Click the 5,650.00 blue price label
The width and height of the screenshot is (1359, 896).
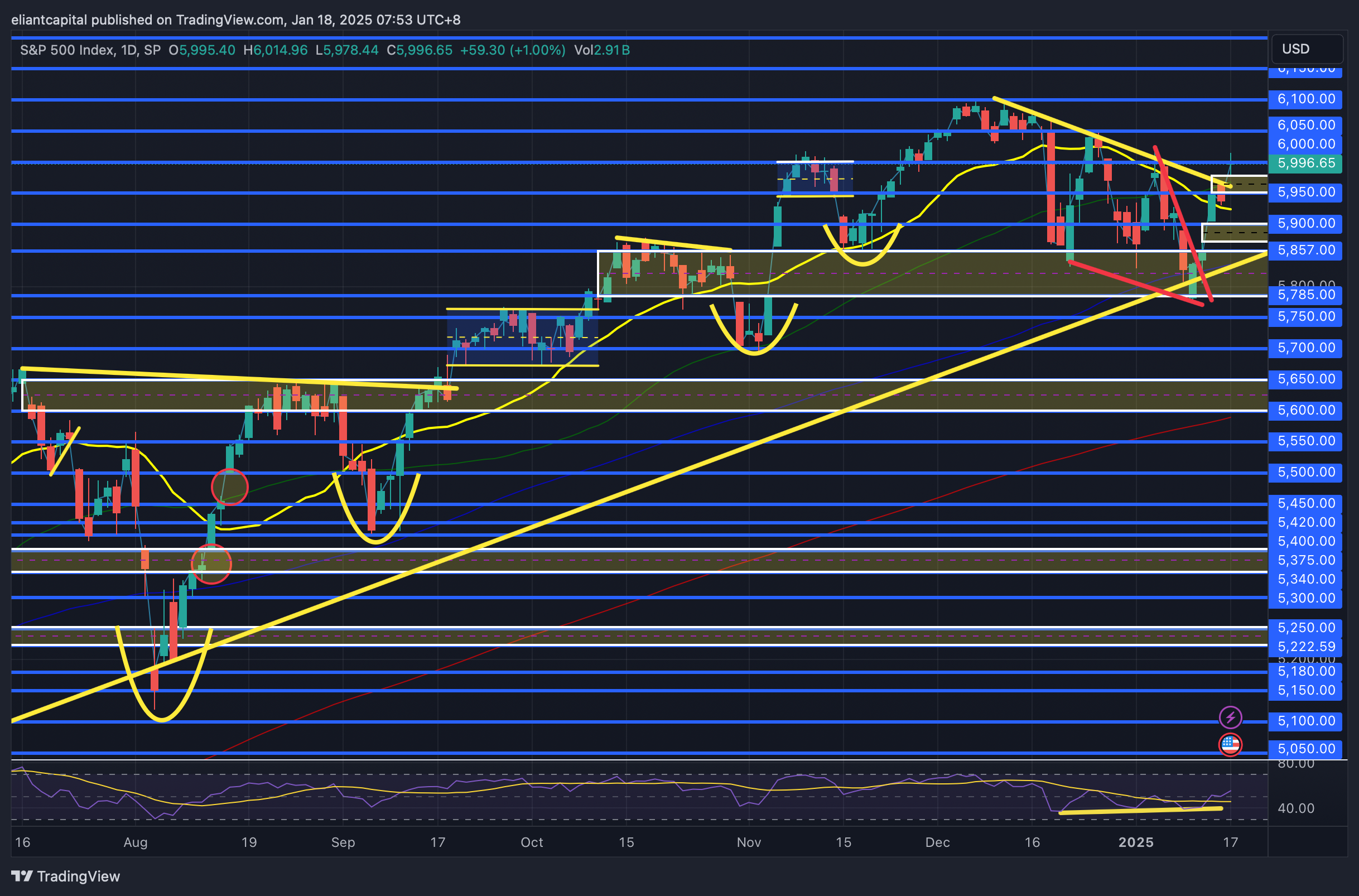pyautogui.click(x=1305, y=379)
